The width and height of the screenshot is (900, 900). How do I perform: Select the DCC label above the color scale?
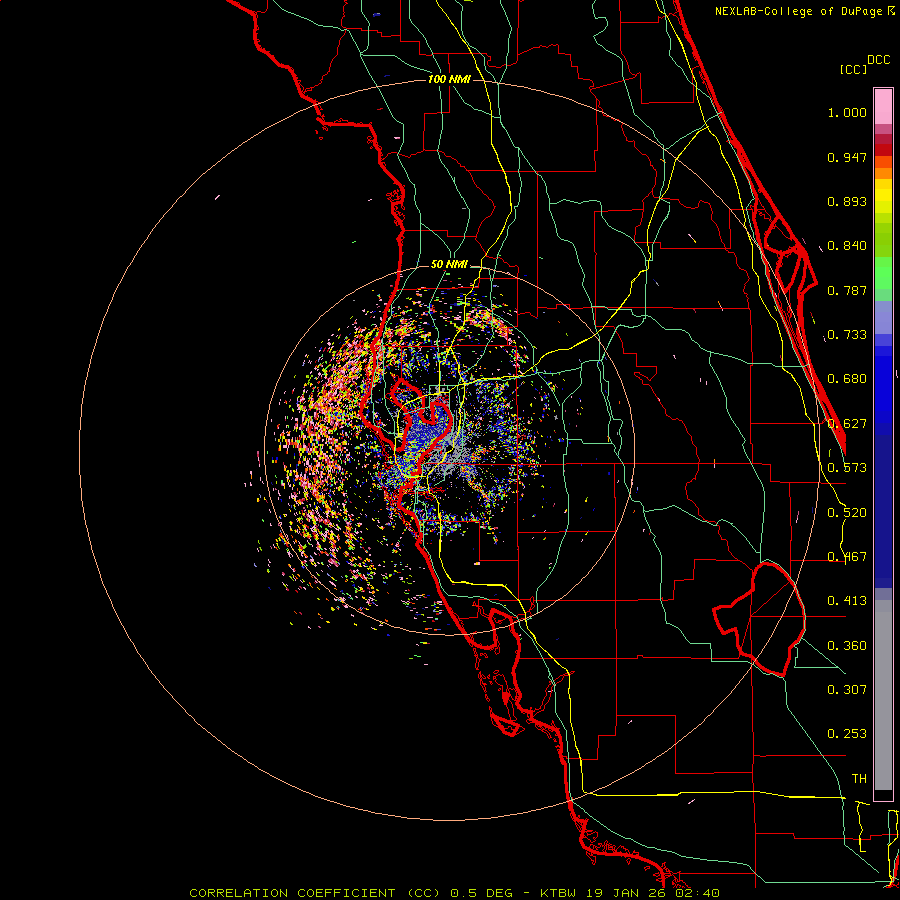pyautogui.click(x=879, y=60)
